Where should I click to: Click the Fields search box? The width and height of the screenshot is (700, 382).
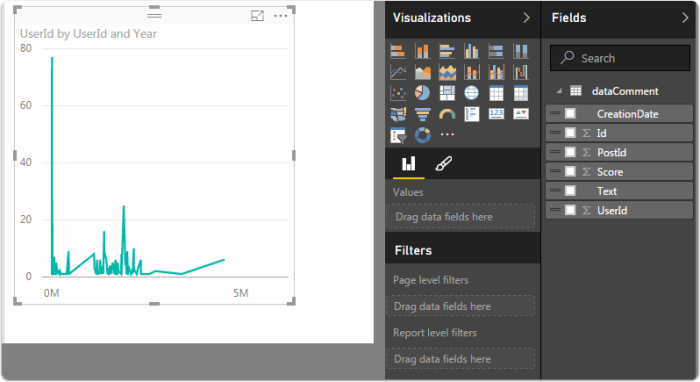tap(620, 58)
